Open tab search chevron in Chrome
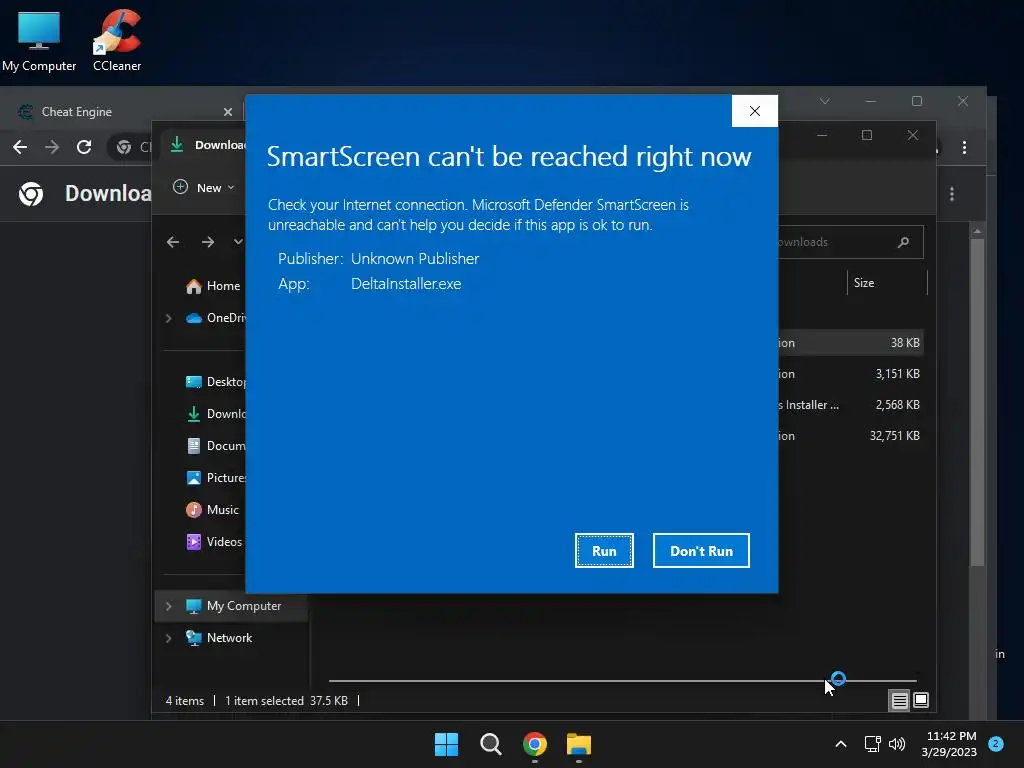The width and height of the screenshot is (1024, 768). click(825, 101)
